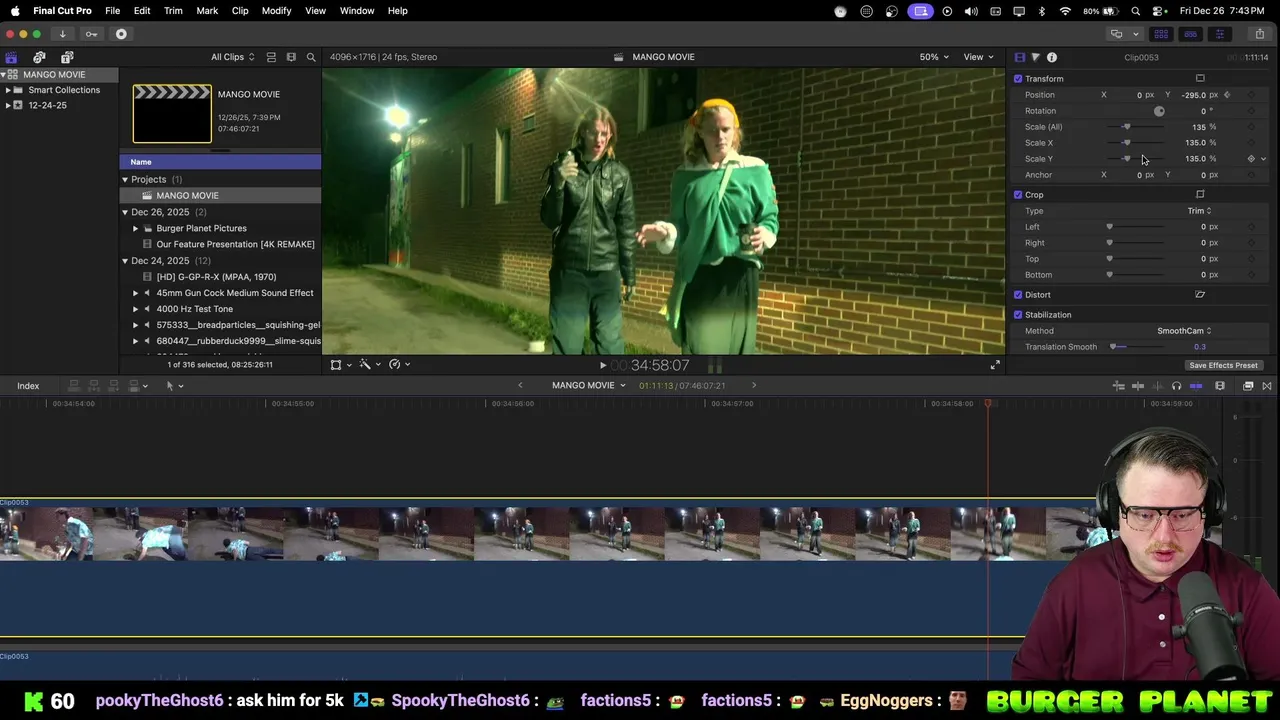Open macOS Spotlight search icon
The width and height of the screenshot is (1280, 720).
[1136, 11]
